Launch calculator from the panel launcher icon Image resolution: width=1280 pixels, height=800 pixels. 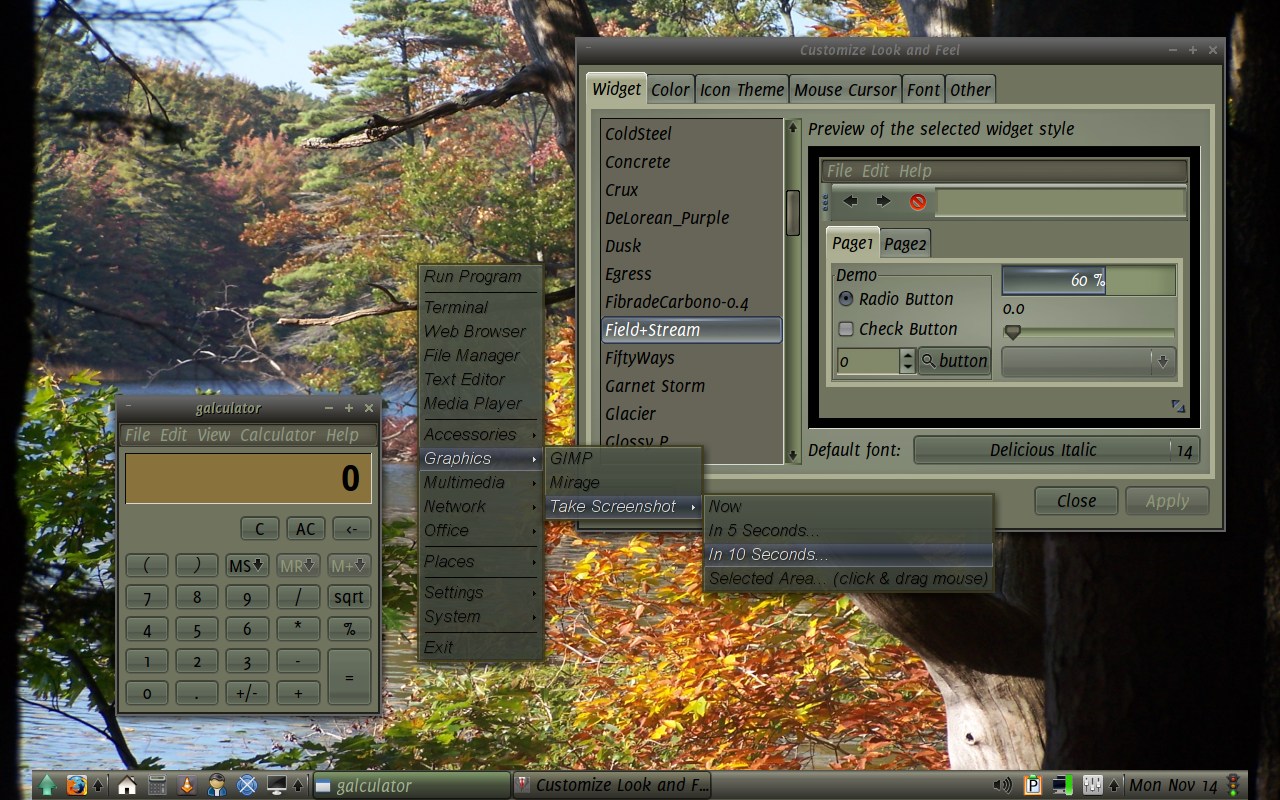coord(157,785)
